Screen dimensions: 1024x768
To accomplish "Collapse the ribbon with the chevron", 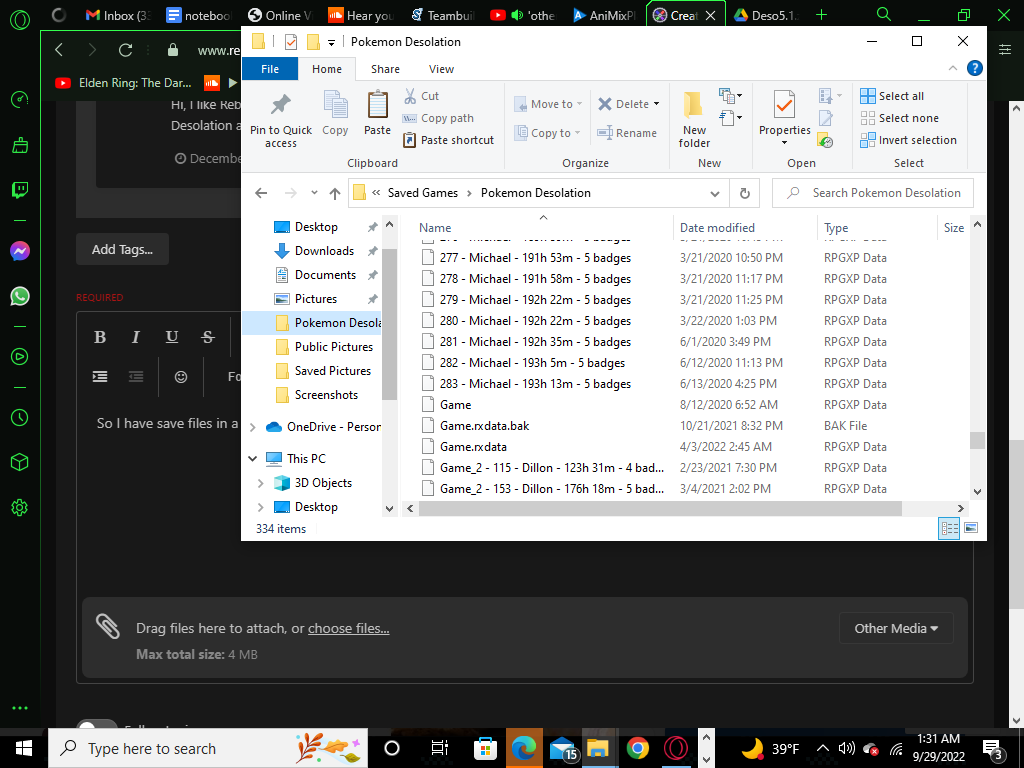I will (x=953, y=68).
